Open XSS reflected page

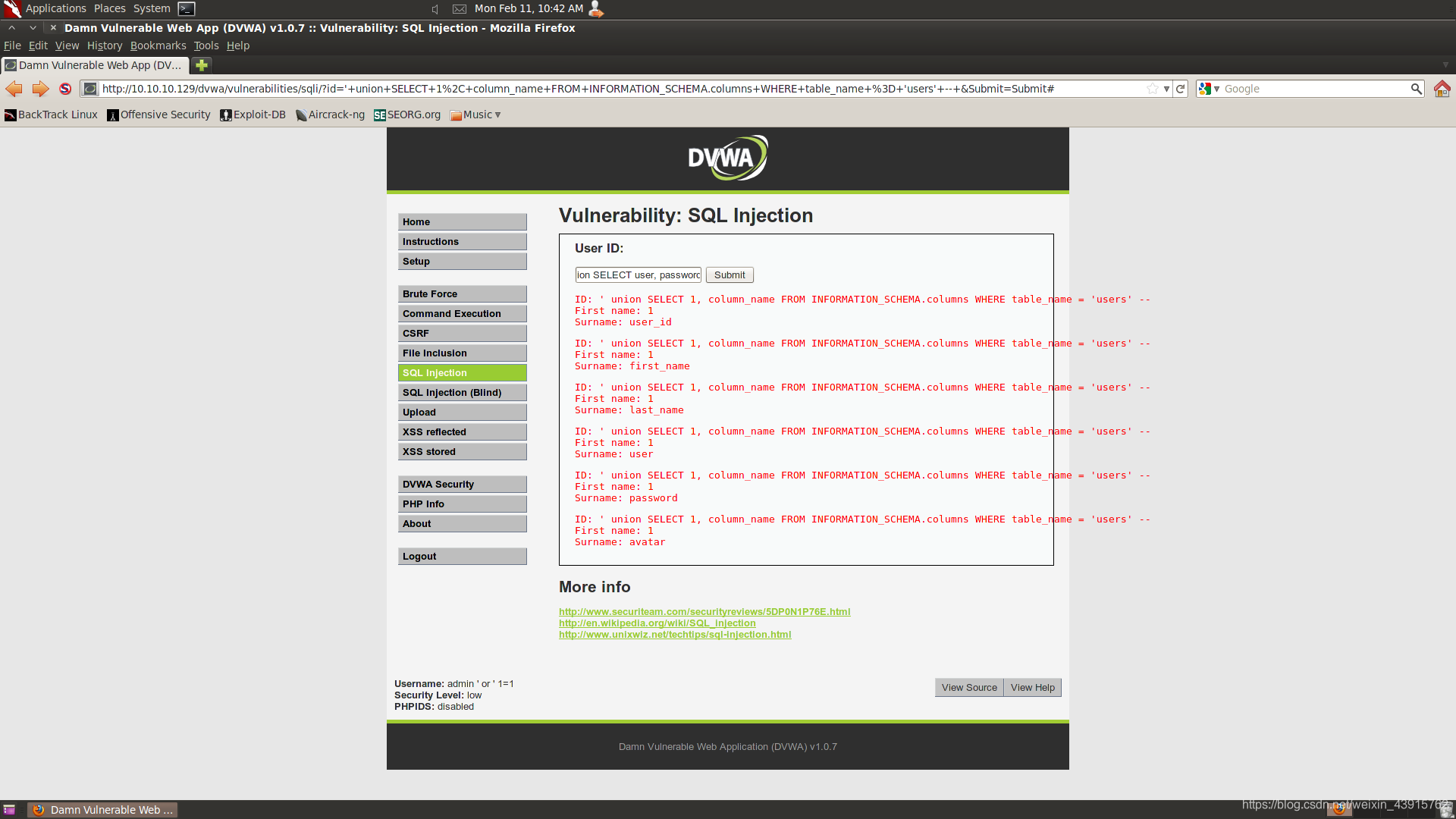463,431
